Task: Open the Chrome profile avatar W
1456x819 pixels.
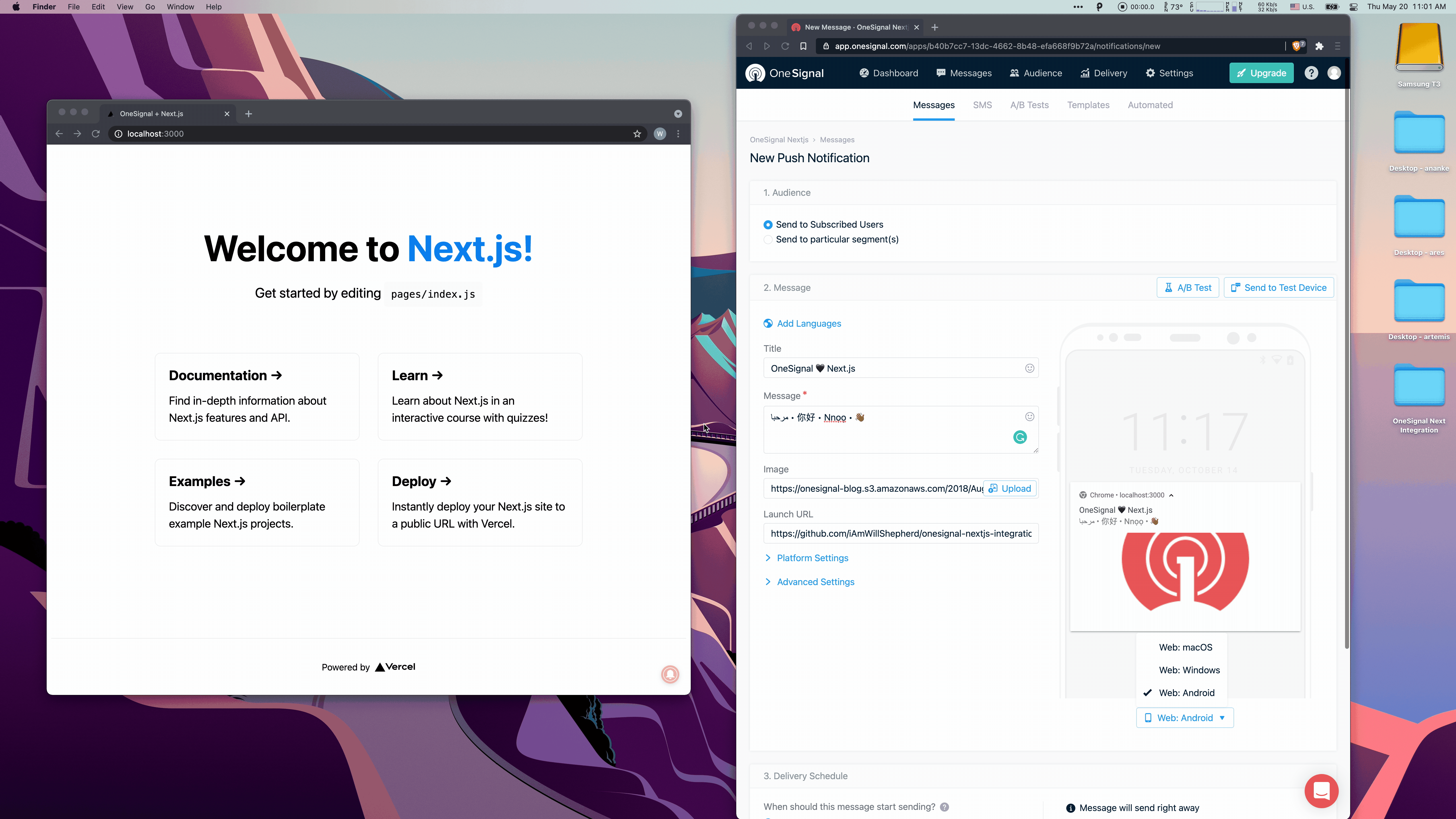Action: [660, 134]
